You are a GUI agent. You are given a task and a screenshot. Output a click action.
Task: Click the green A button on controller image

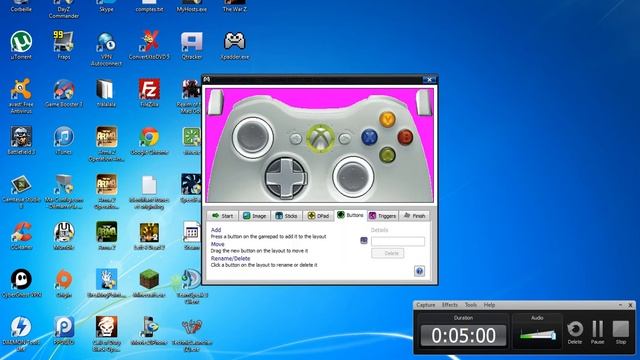[387, 155]
